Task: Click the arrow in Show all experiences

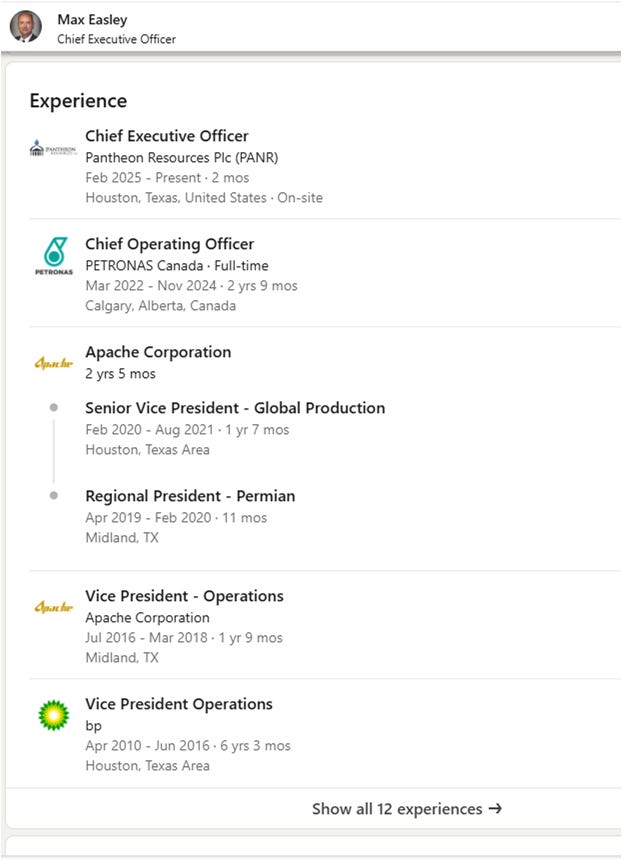Action: (493, 809)
